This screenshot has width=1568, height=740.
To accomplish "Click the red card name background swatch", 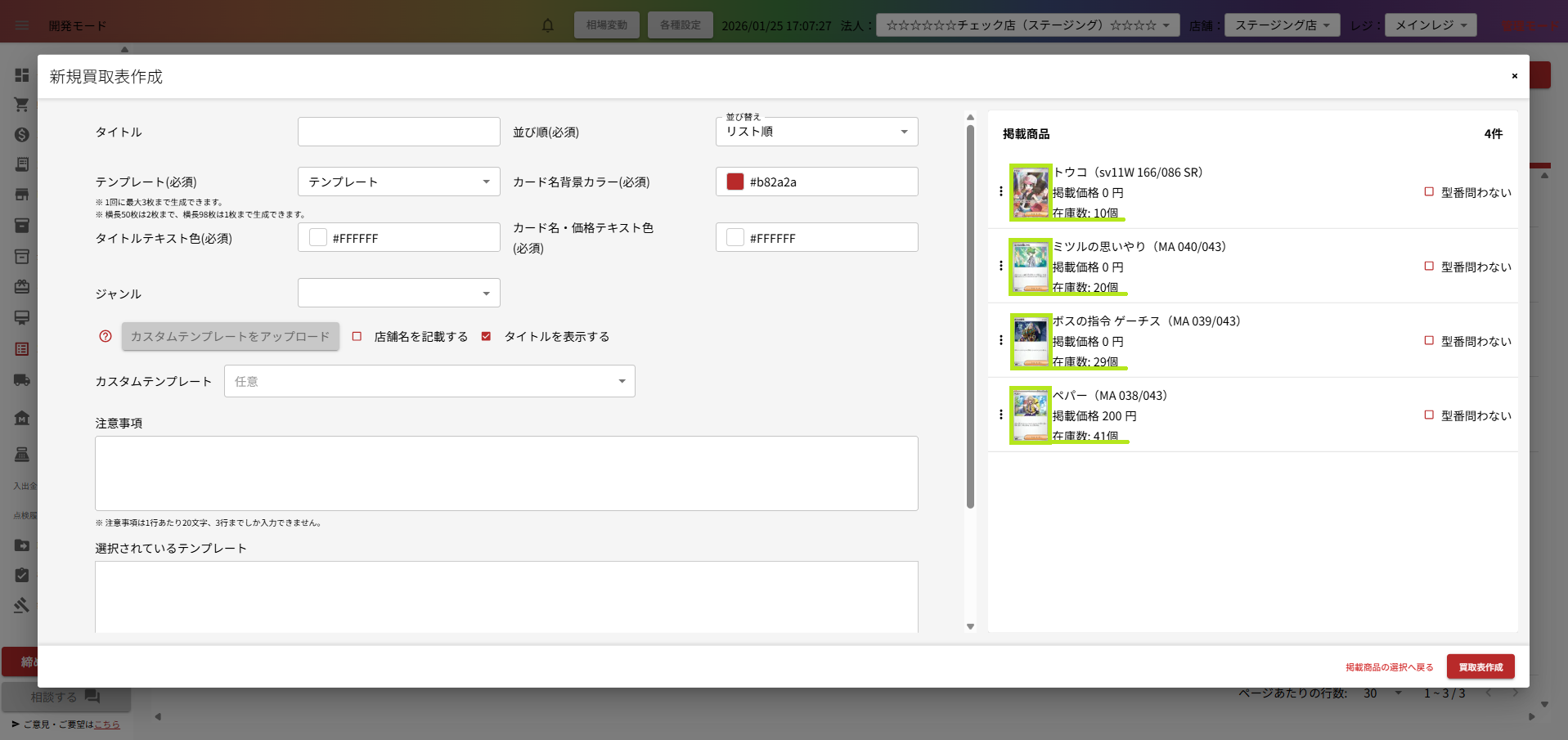I will (735, 182).
